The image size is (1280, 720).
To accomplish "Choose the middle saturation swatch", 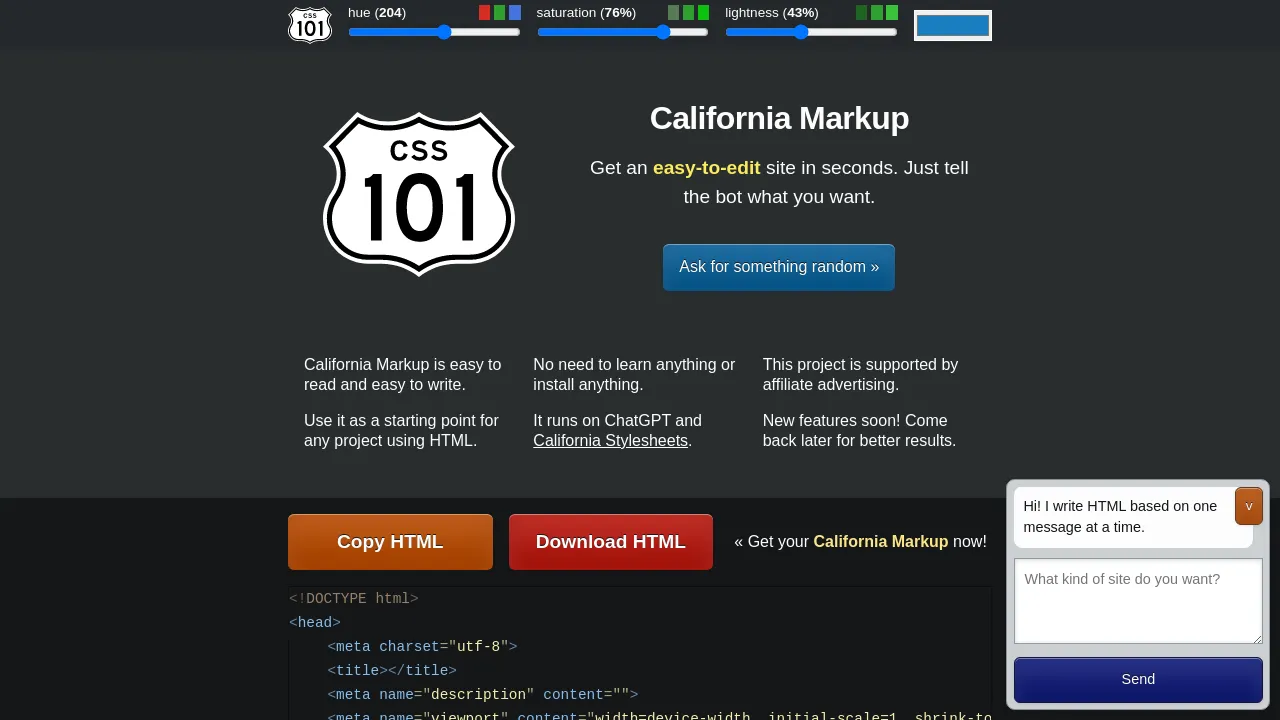I will (x=688, y=13).
